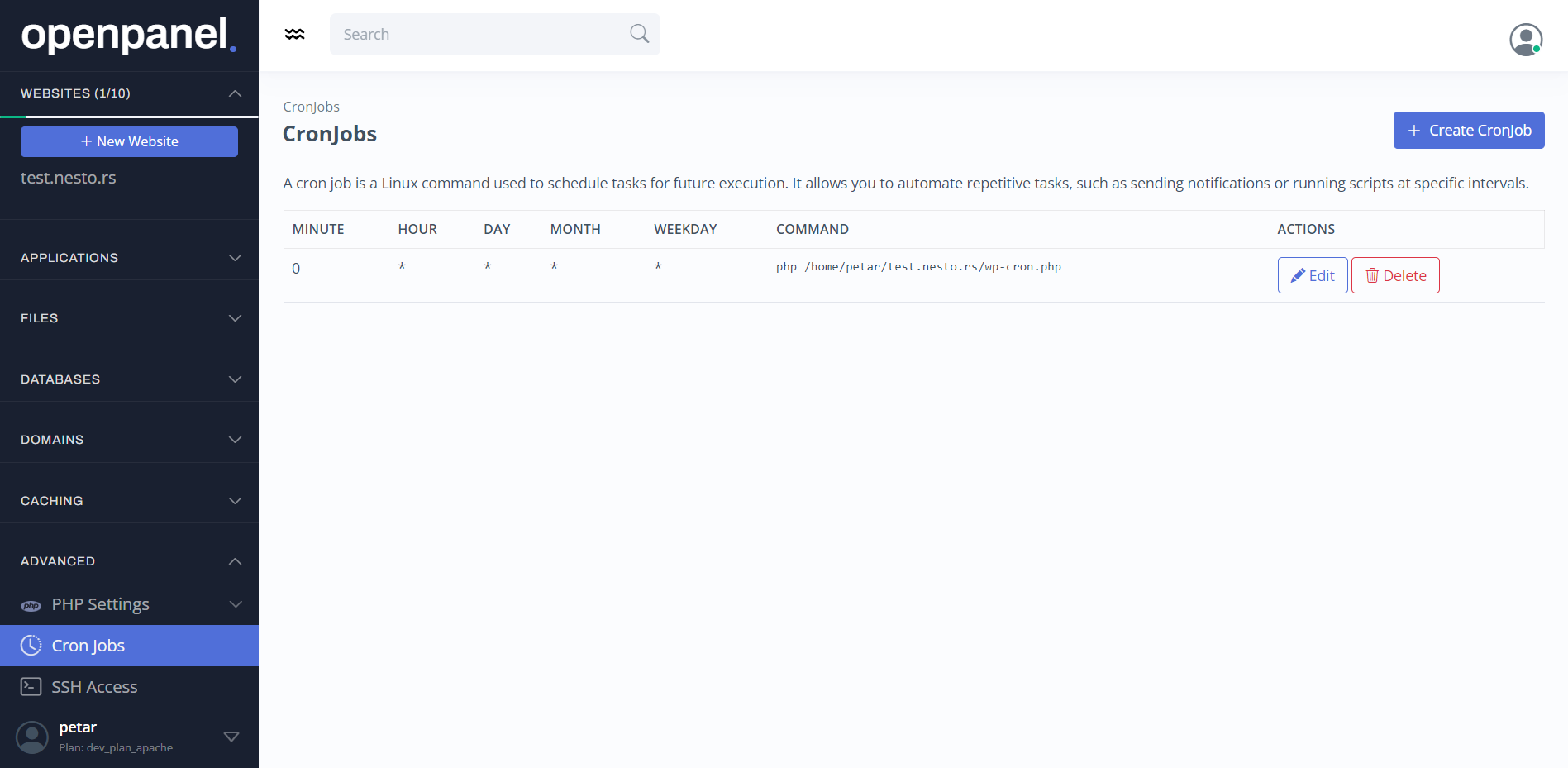Click the petar account avatar in sidebar
The width and height of the screenshot is (1568, 768).
[x=32, y=737]
